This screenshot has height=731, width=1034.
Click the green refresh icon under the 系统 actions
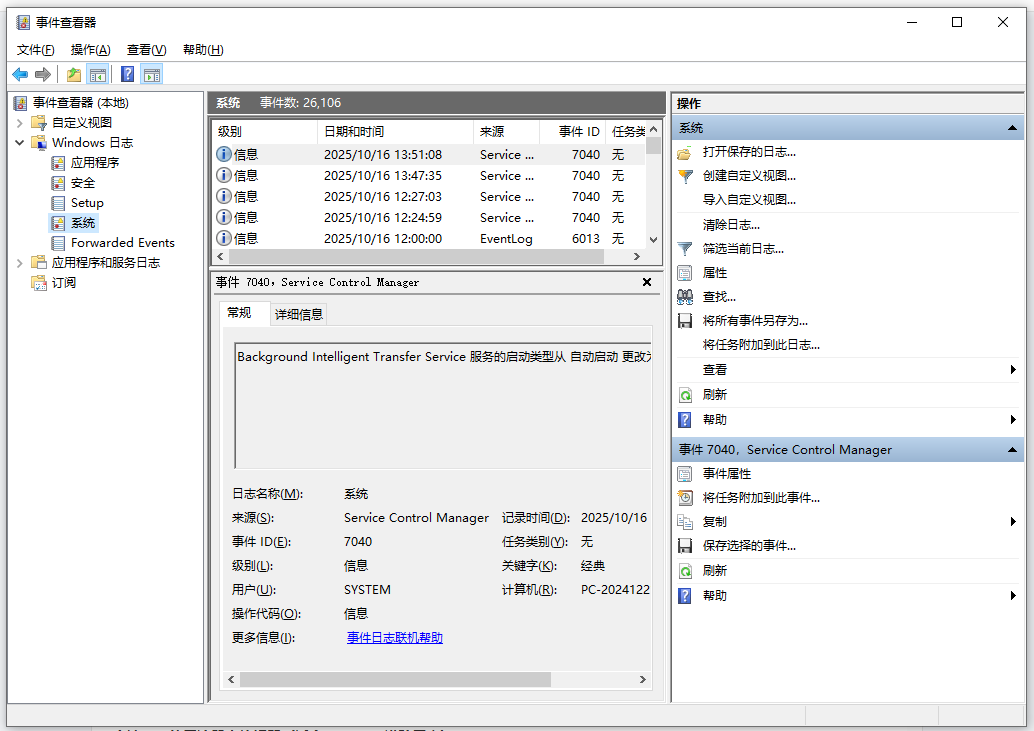[x=685, y=395]
